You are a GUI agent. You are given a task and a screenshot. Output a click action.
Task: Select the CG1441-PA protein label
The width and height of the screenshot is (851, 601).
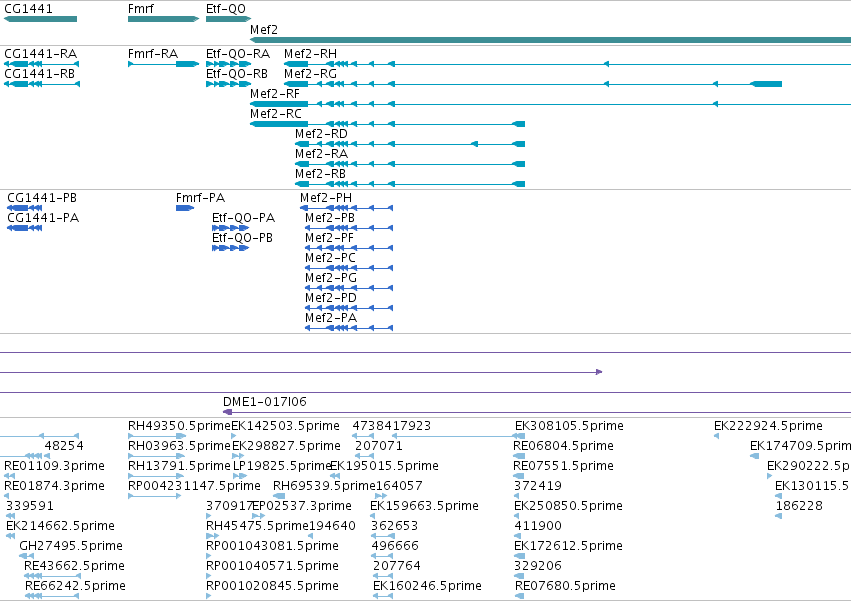(43, 218)
